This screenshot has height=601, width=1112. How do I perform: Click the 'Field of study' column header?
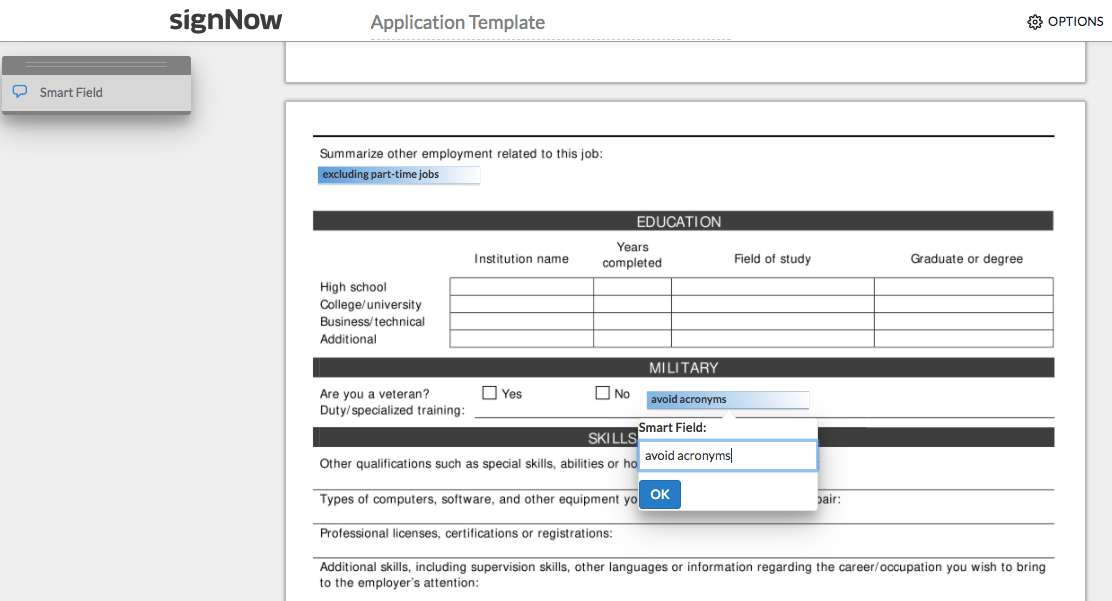(772, 259)
